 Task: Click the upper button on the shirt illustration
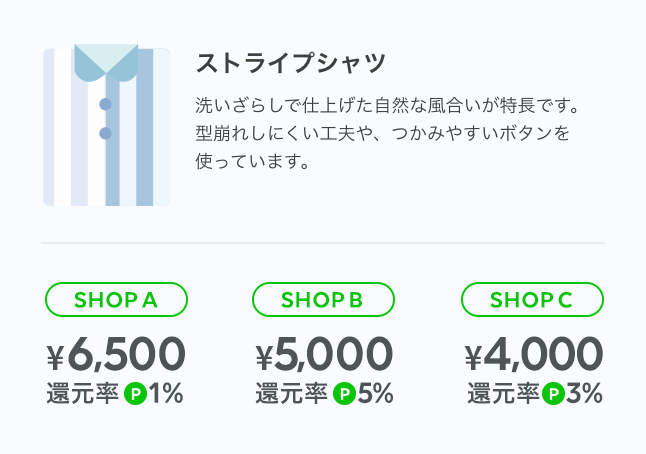click(105, 104)
